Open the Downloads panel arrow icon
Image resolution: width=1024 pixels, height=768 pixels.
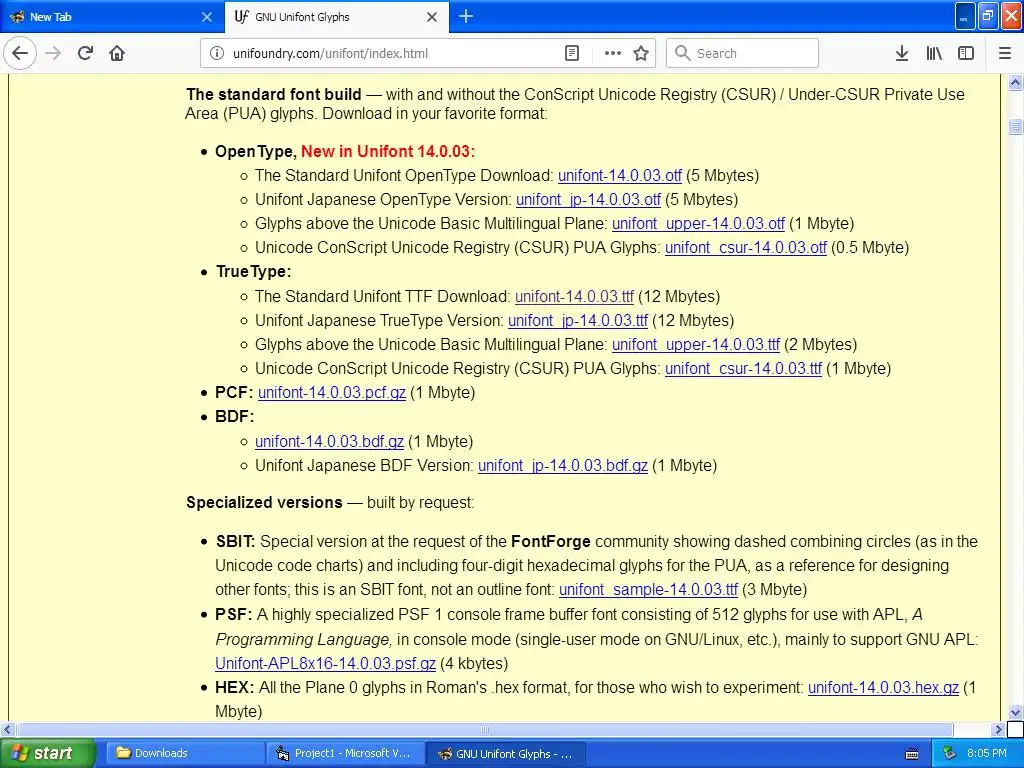click(x=902, y=53)
